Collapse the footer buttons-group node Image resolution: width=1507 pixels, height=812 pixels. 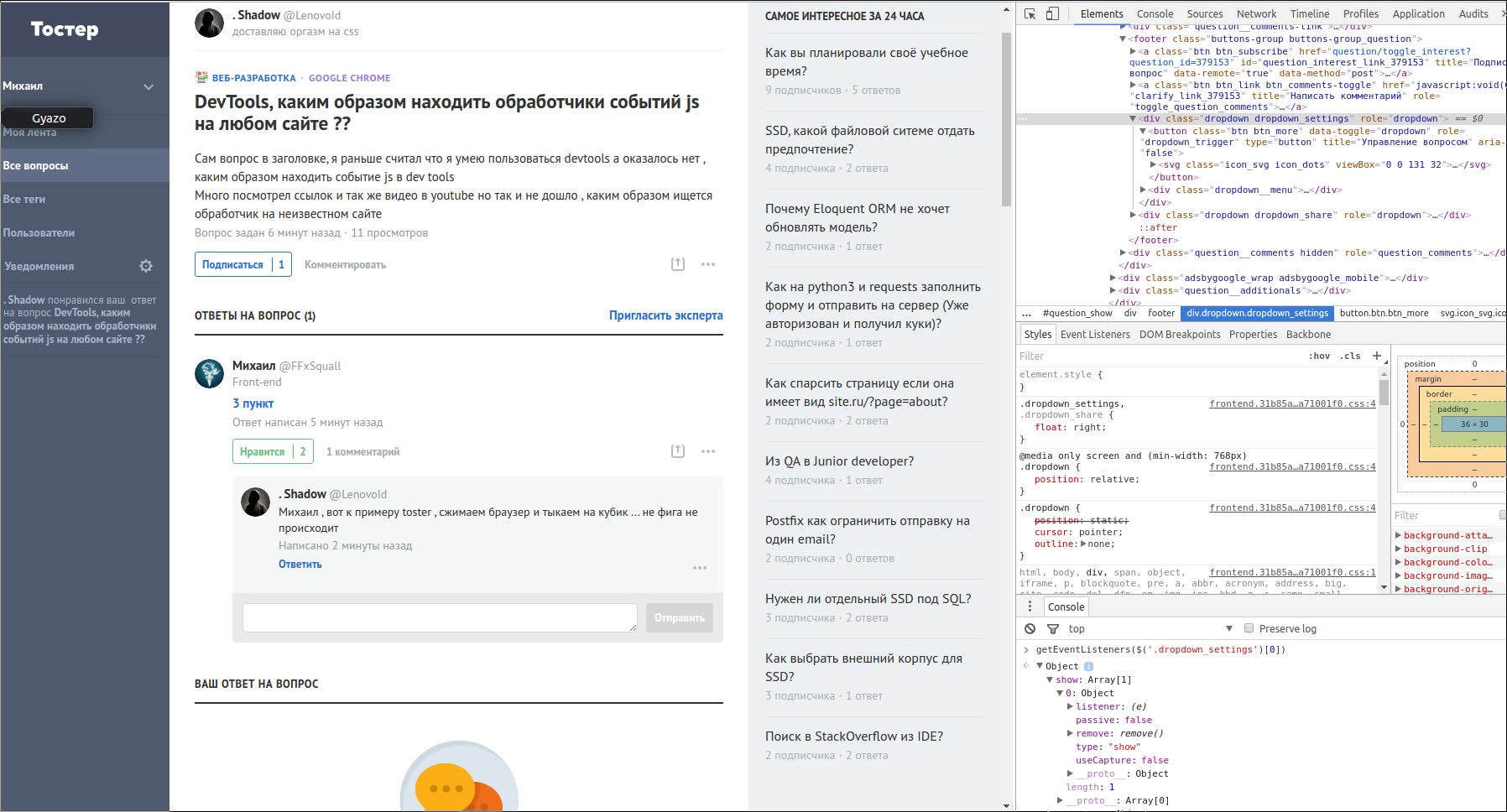(x=1123, y=39)
